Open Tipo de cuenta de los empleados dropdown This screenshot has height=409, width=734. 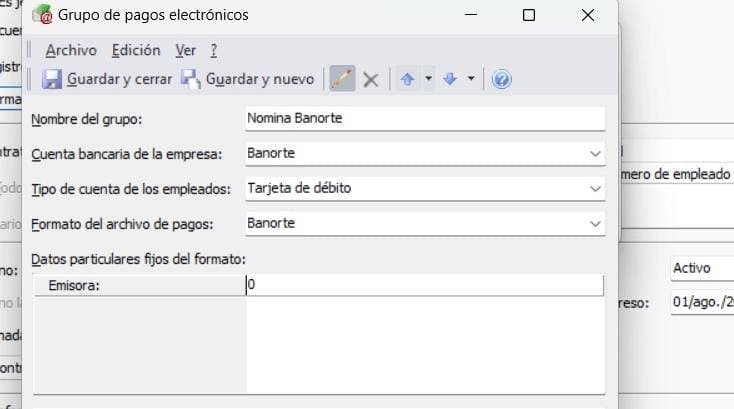click(x=596, y=188)
